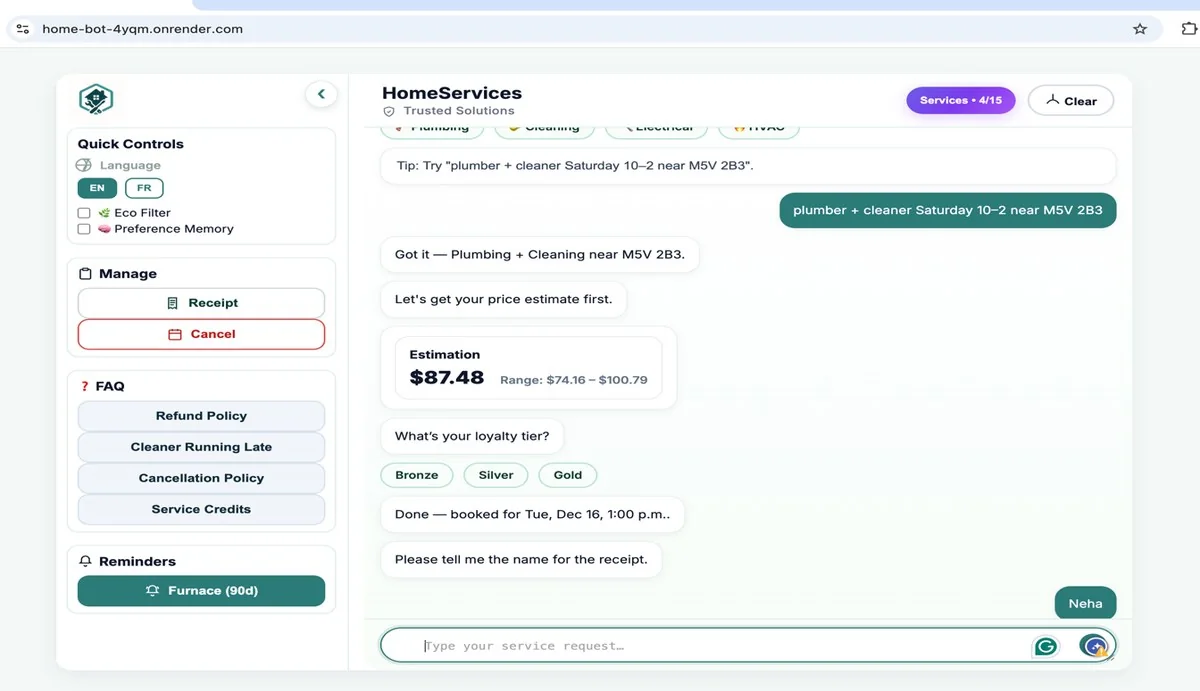This screenshot has height=691, width=1200.
Task: Switch language to FR
Action: [144, 188]
